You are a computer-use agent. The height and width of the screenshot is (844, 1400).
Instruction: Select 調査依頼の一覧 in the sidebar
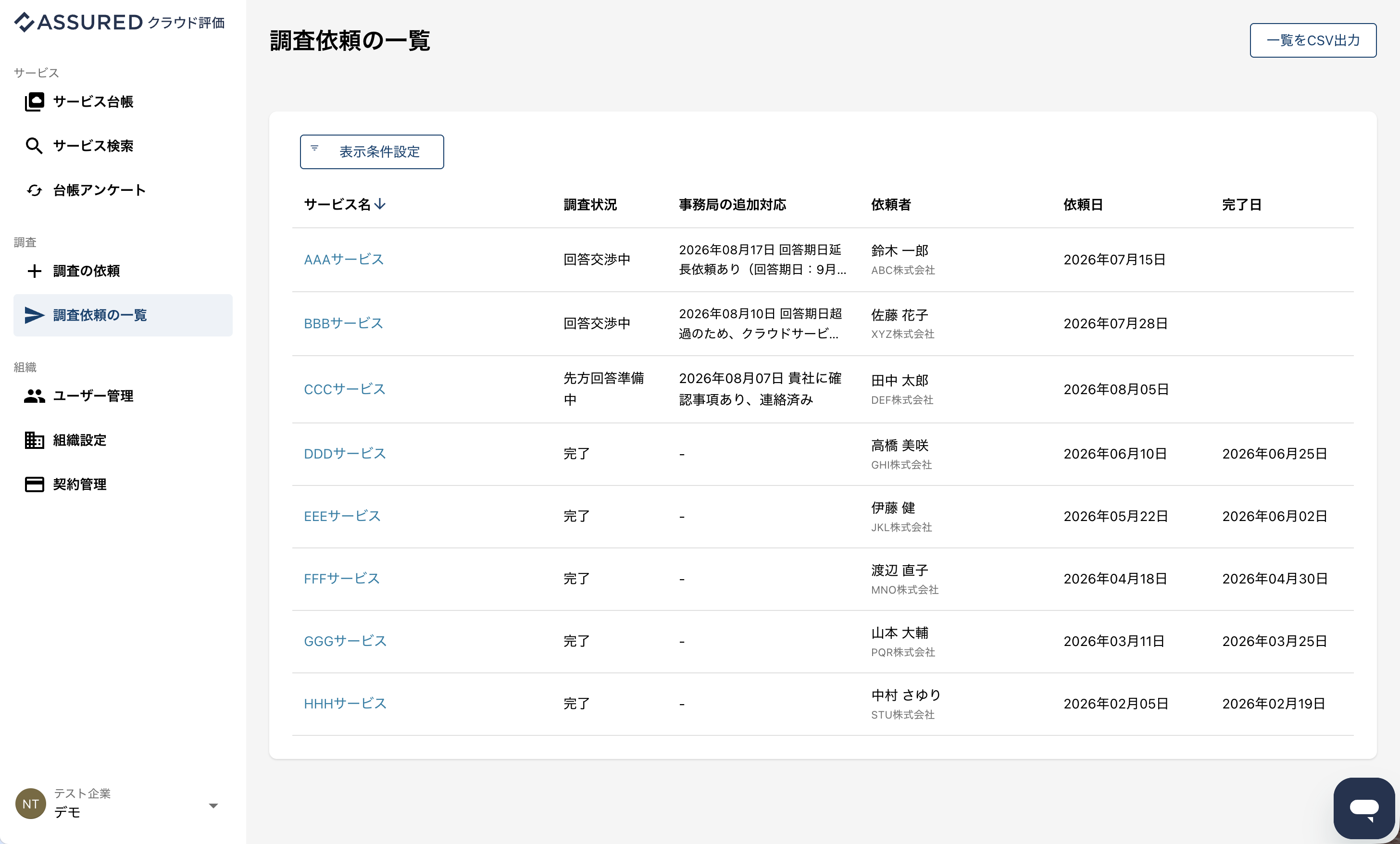click(x=123, y=315)
